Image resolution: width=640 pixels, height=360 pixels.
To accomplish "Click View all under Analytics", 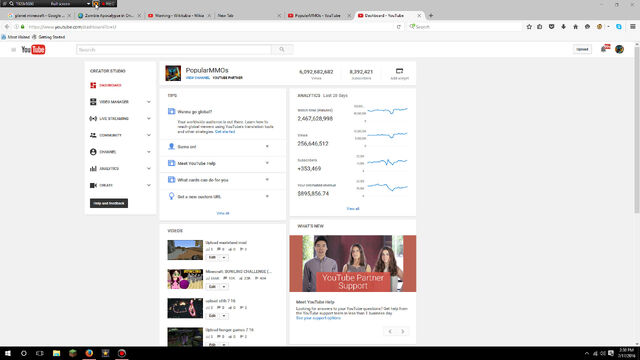I will (x=353, y=209).
